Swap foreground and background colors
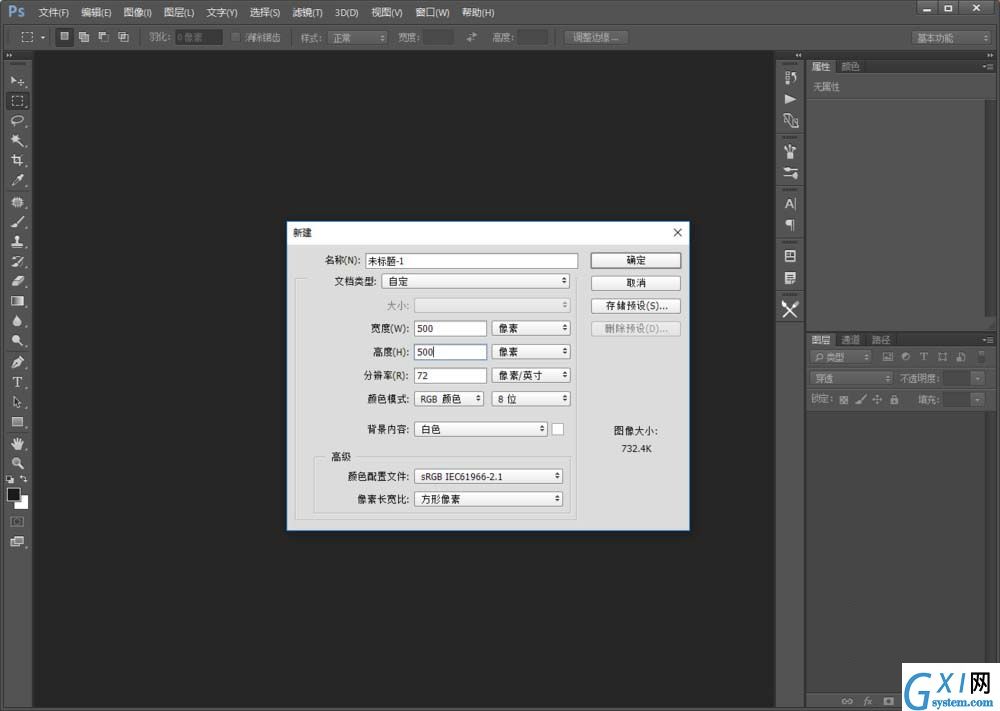 coord(24,478)
